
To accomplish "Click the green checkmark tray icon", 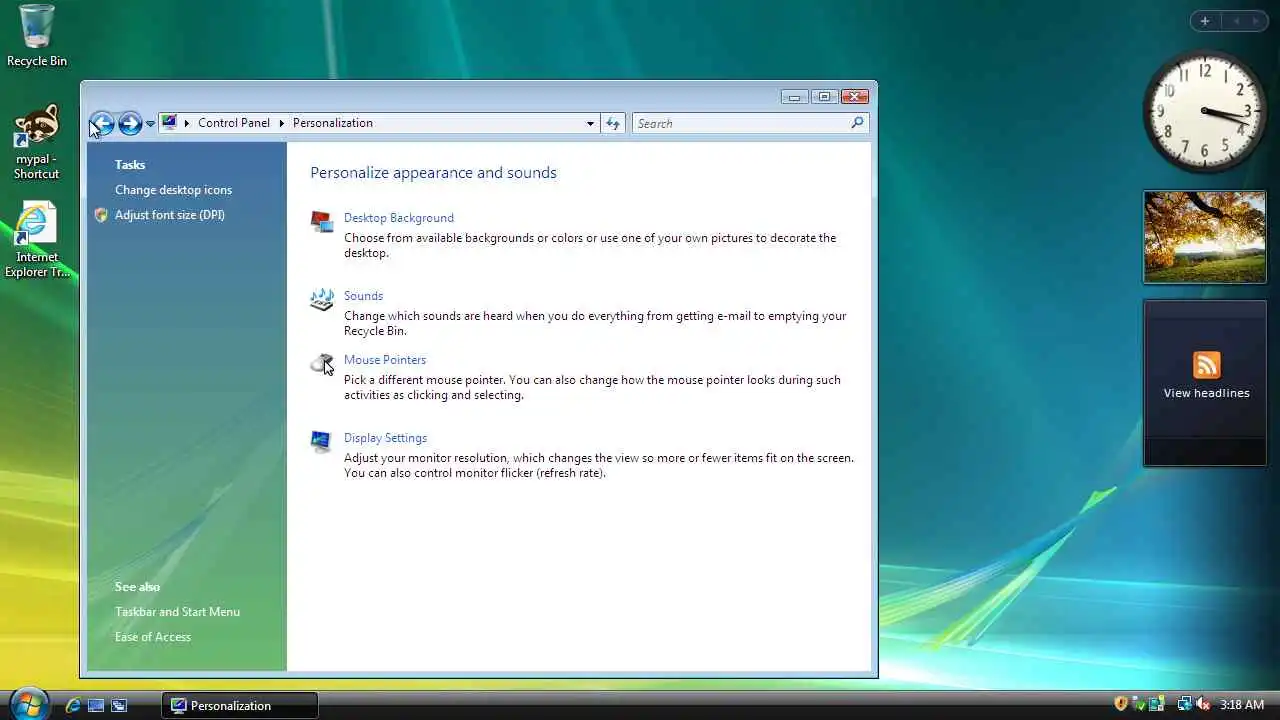I will click(x=1139, y=704).
